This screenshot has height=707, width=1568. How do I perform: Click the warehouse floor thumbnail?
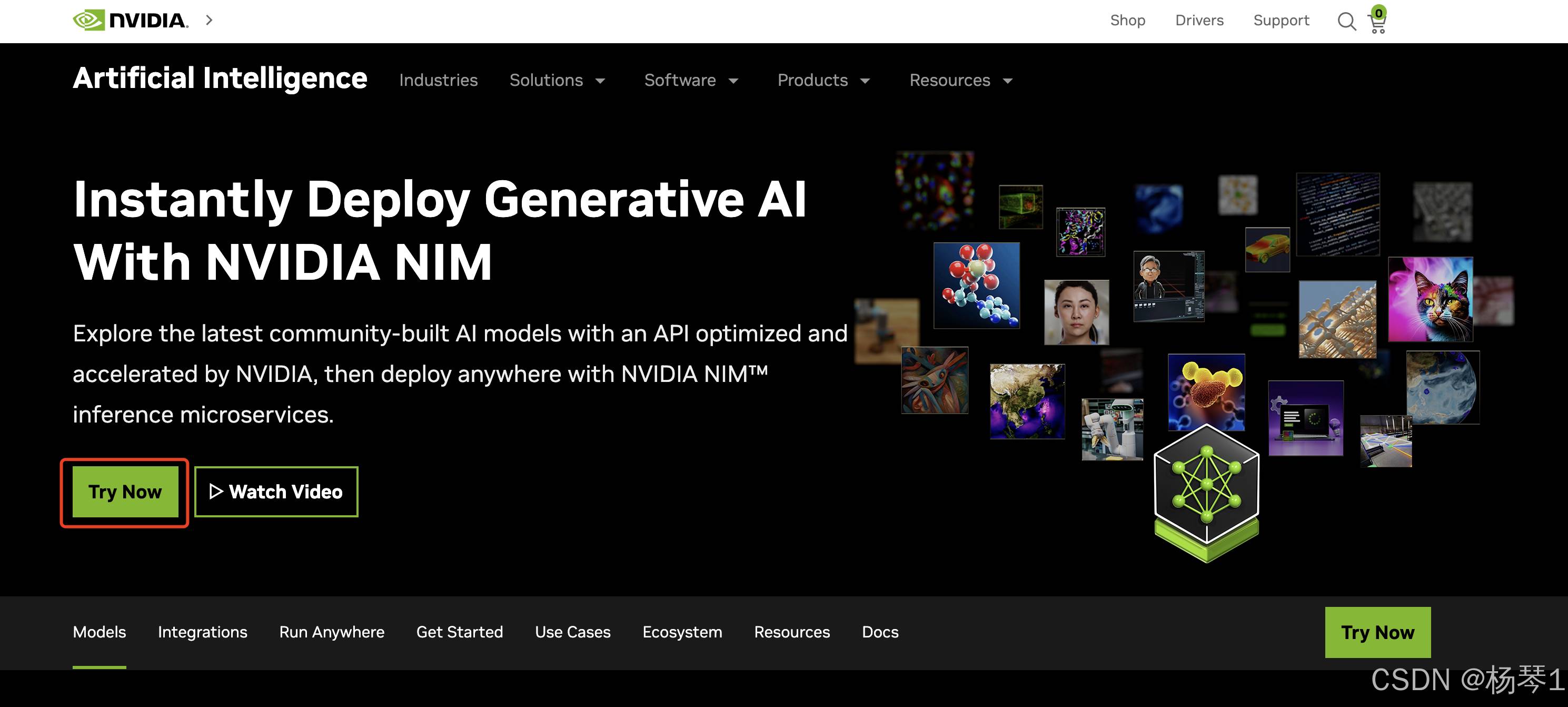click(1385, 441)
